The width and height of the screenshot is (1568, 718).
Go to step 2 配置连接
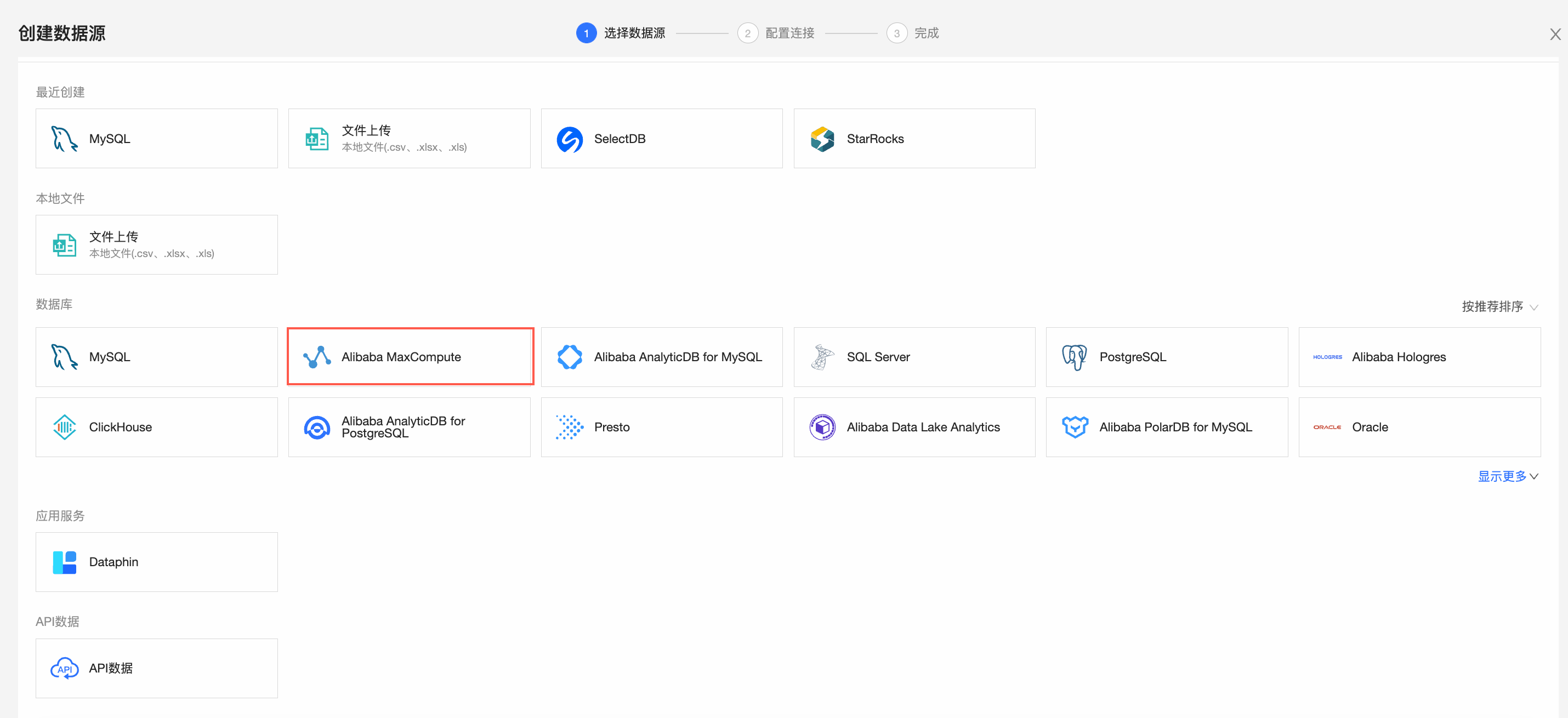(x=775, y=33)
